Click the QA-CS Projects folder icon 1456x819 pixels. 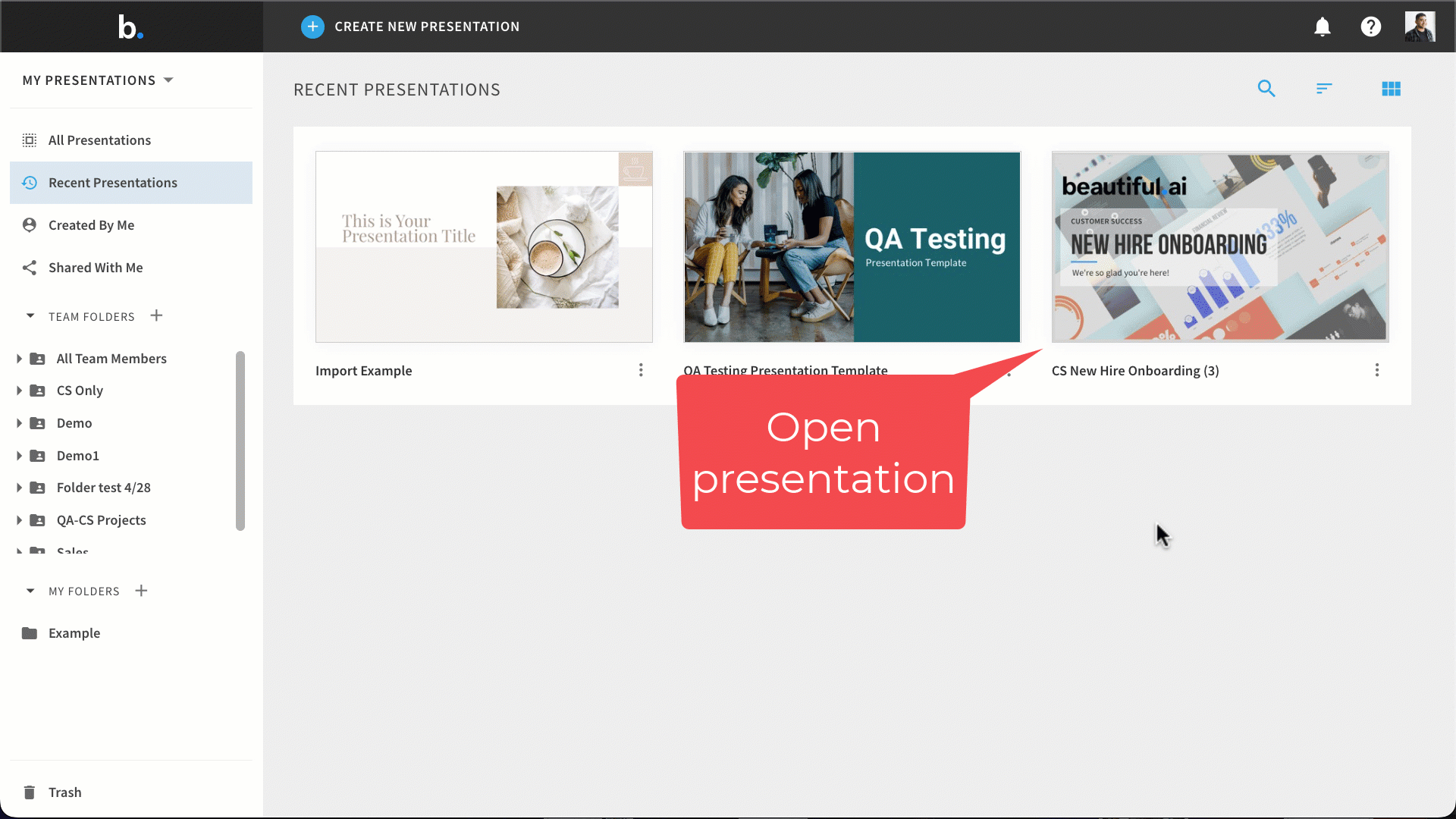(37, 520)
